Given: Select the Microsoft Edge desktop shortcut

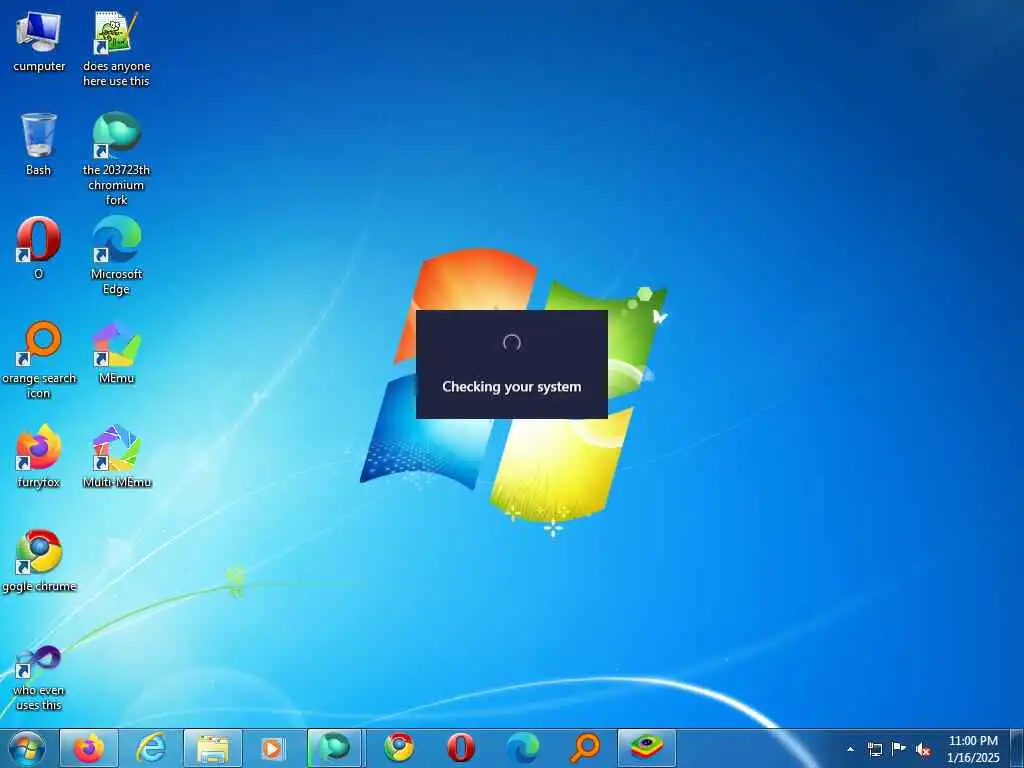Looking at the screenshot, I should [x=116, y=255].
